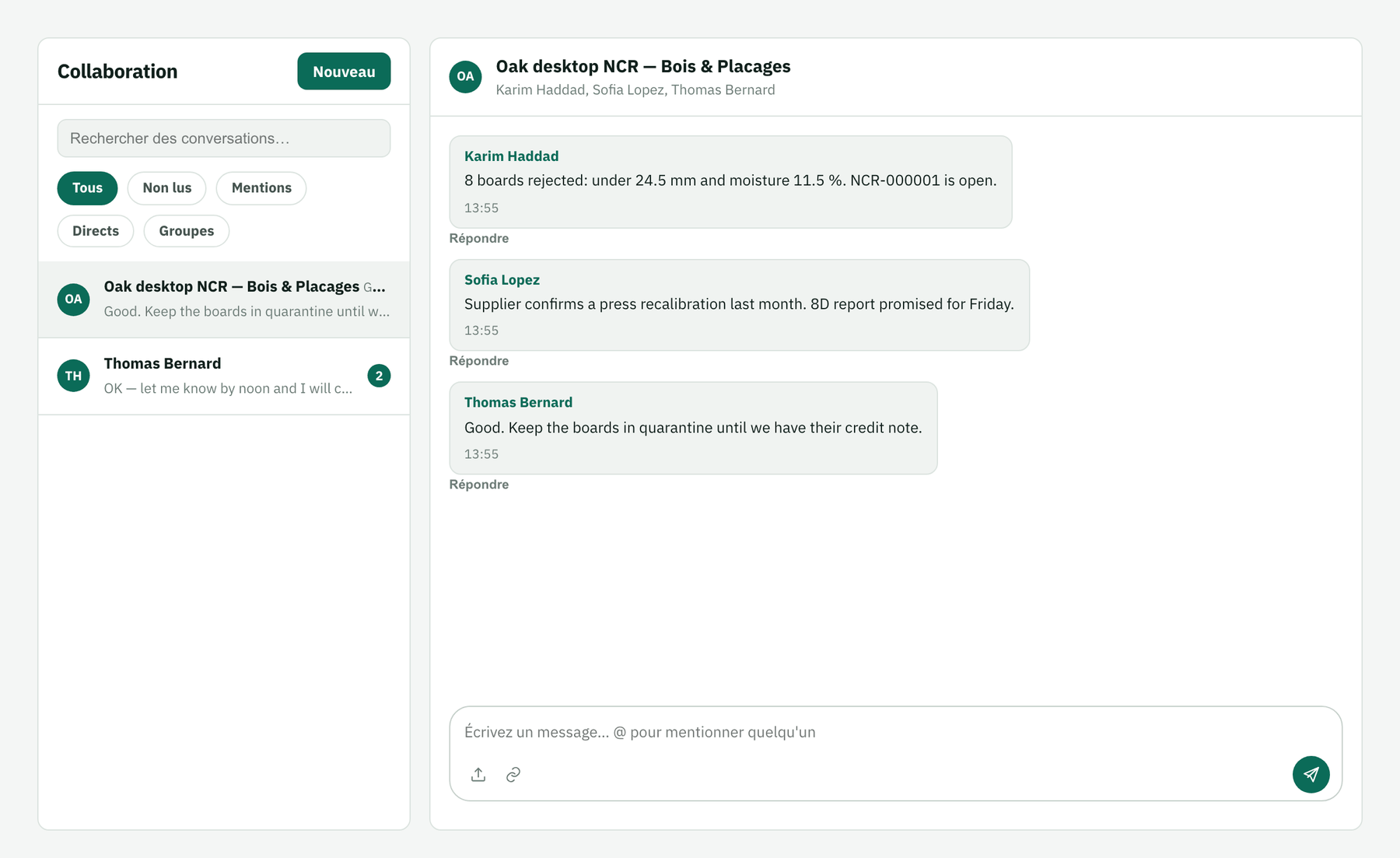Screen dimensions: 1400x858
Task: Click the conversation title in the header
Action: click(x=643, y=67)
